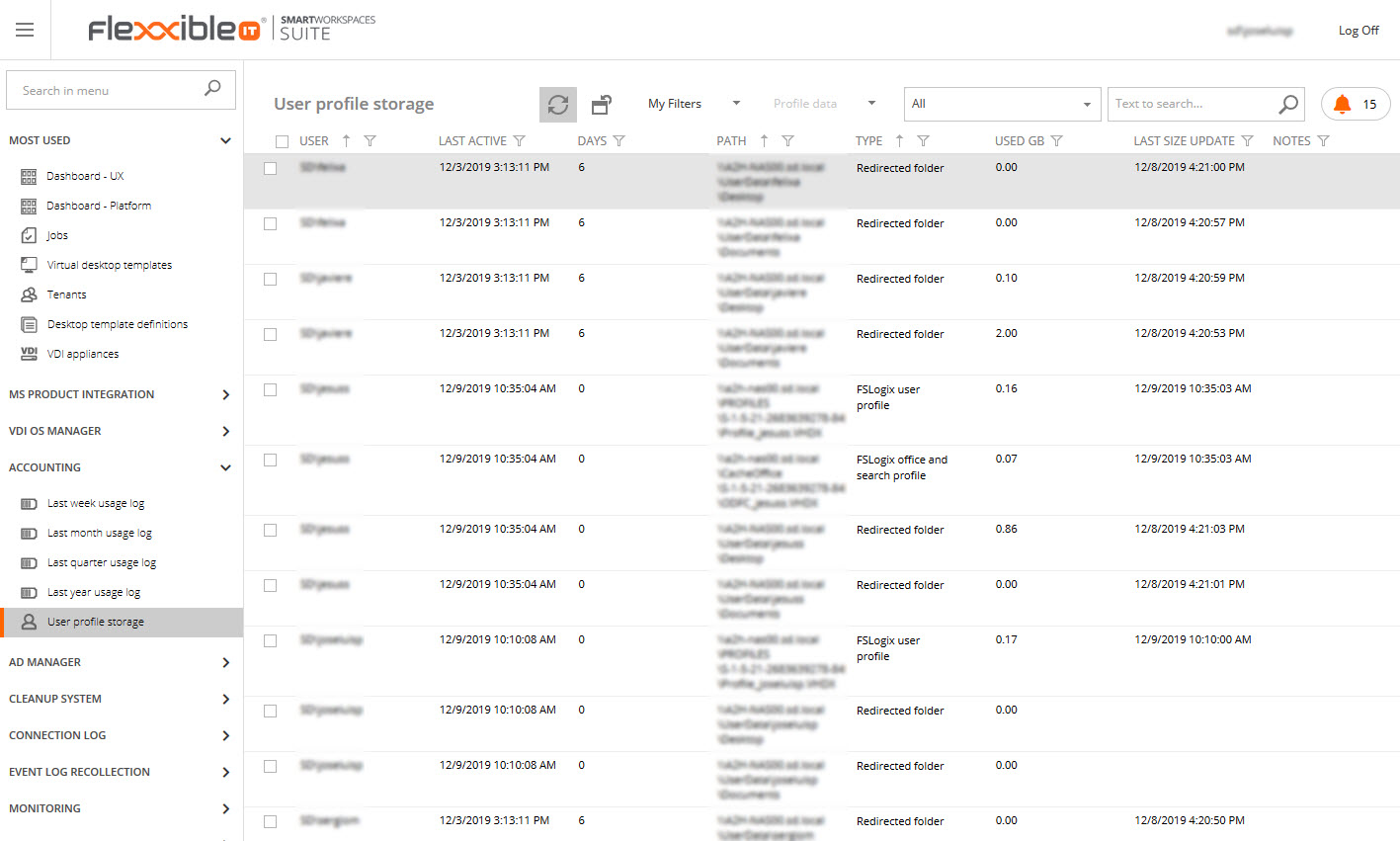Expand the AD MANAGER section
Viewport: 1400px width, 841px height.
pyautogui.click(x=119, y=662)
